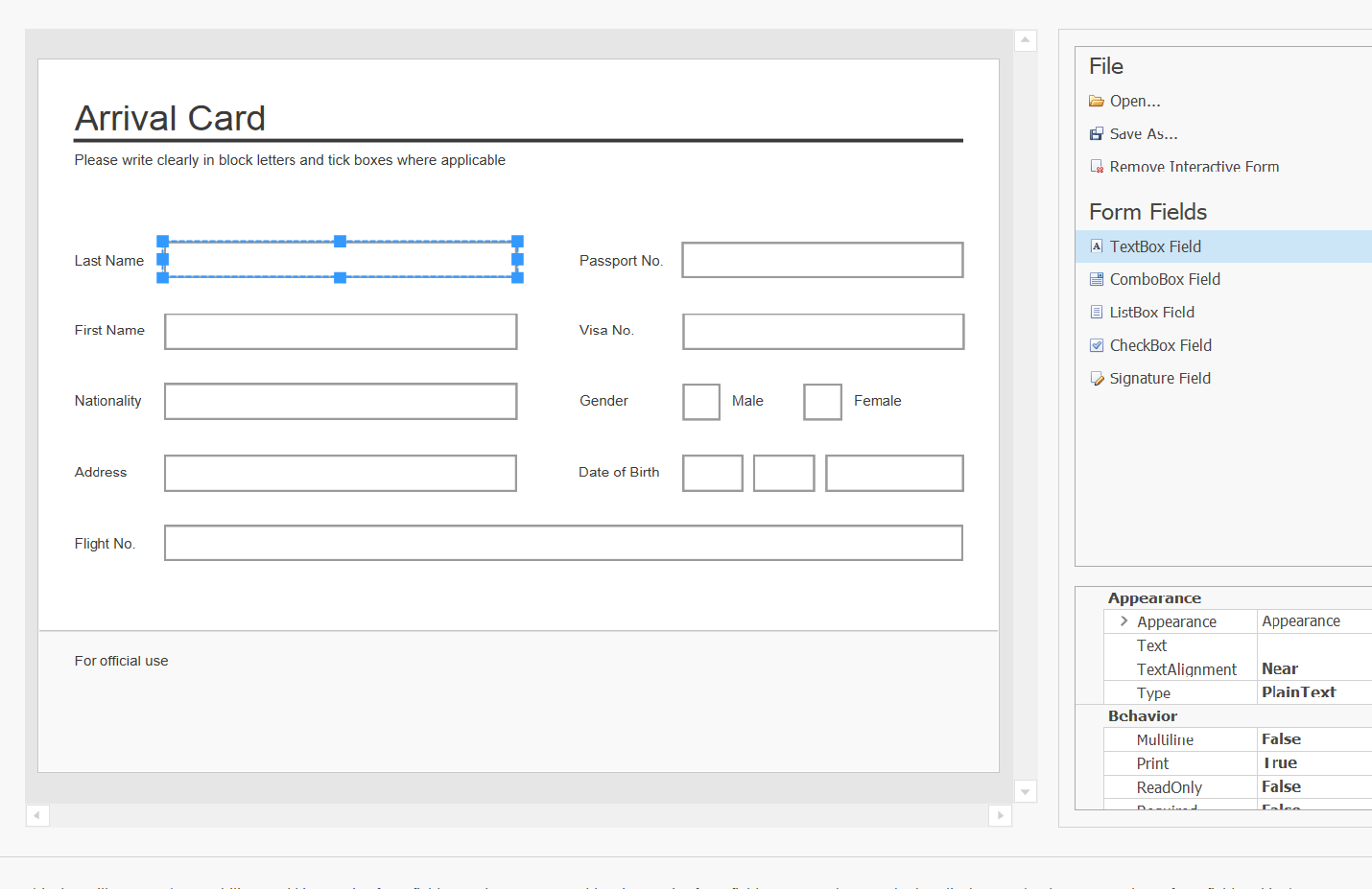
Task: Tick the Male gender checkbox
Action: [701, 402]
